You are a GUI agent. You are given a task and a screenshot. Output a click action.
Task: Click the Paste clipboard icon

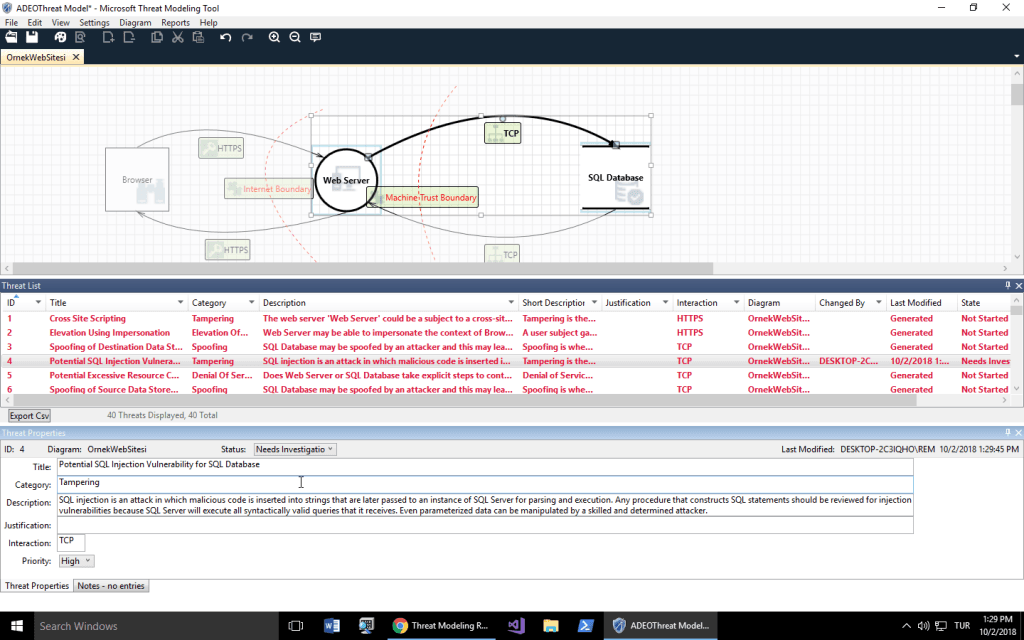click(198, 37)
